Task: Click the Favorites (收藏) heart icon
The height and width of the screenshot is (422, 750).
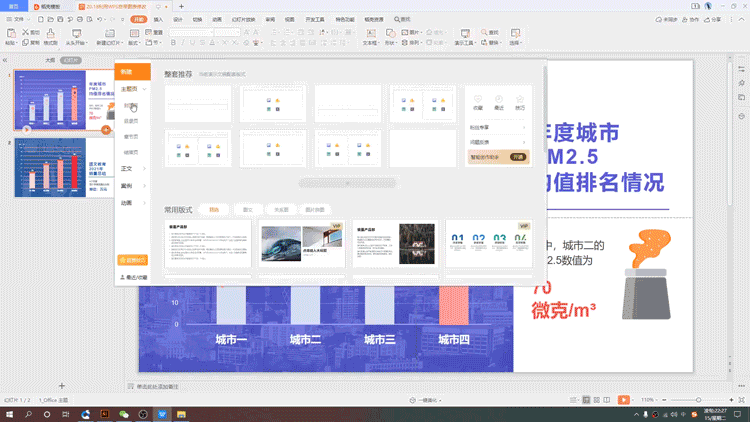Action: click(478, 99)
